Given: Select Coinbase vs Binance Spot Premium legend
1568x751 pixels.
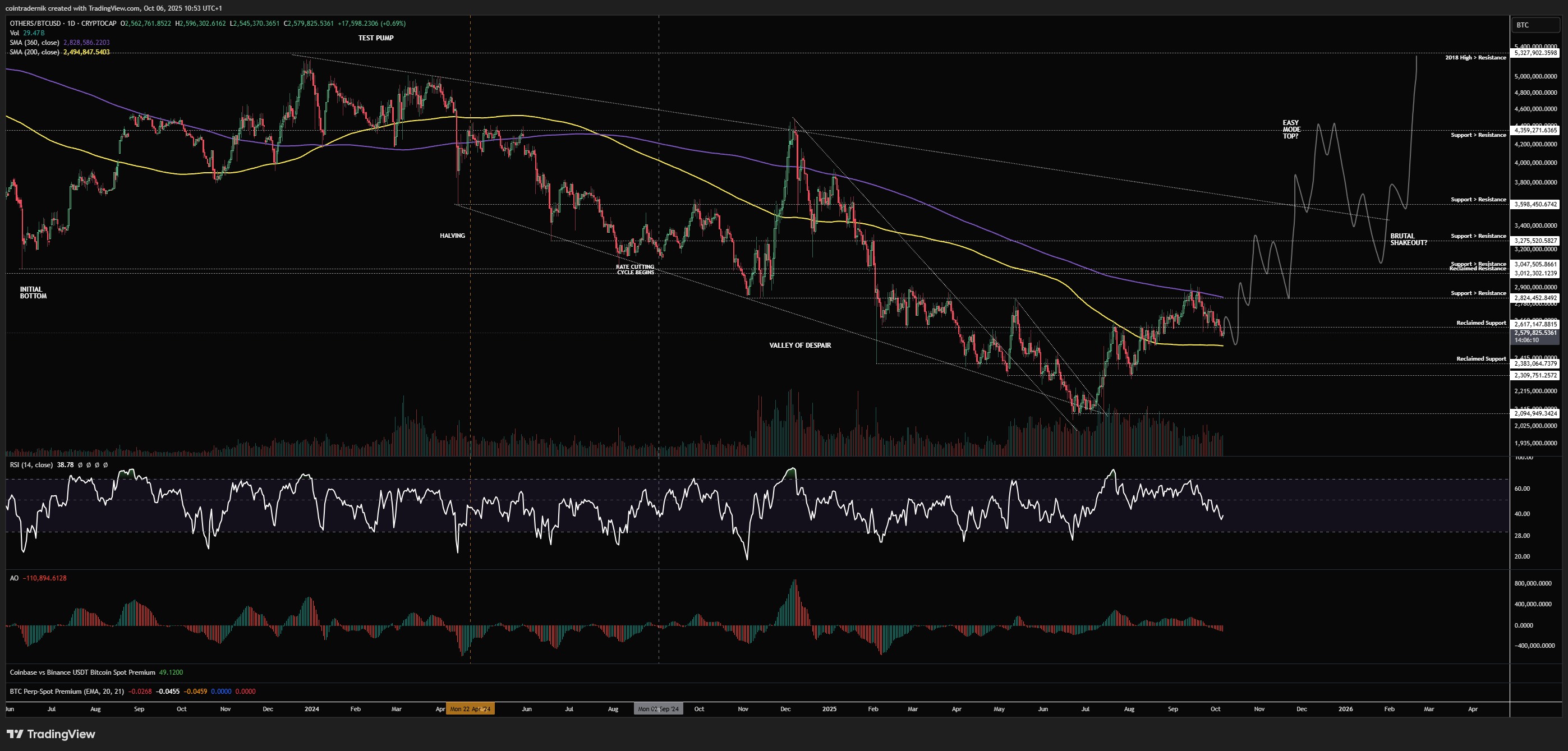Looking at the screenshot, I should (x=82, y=672).
